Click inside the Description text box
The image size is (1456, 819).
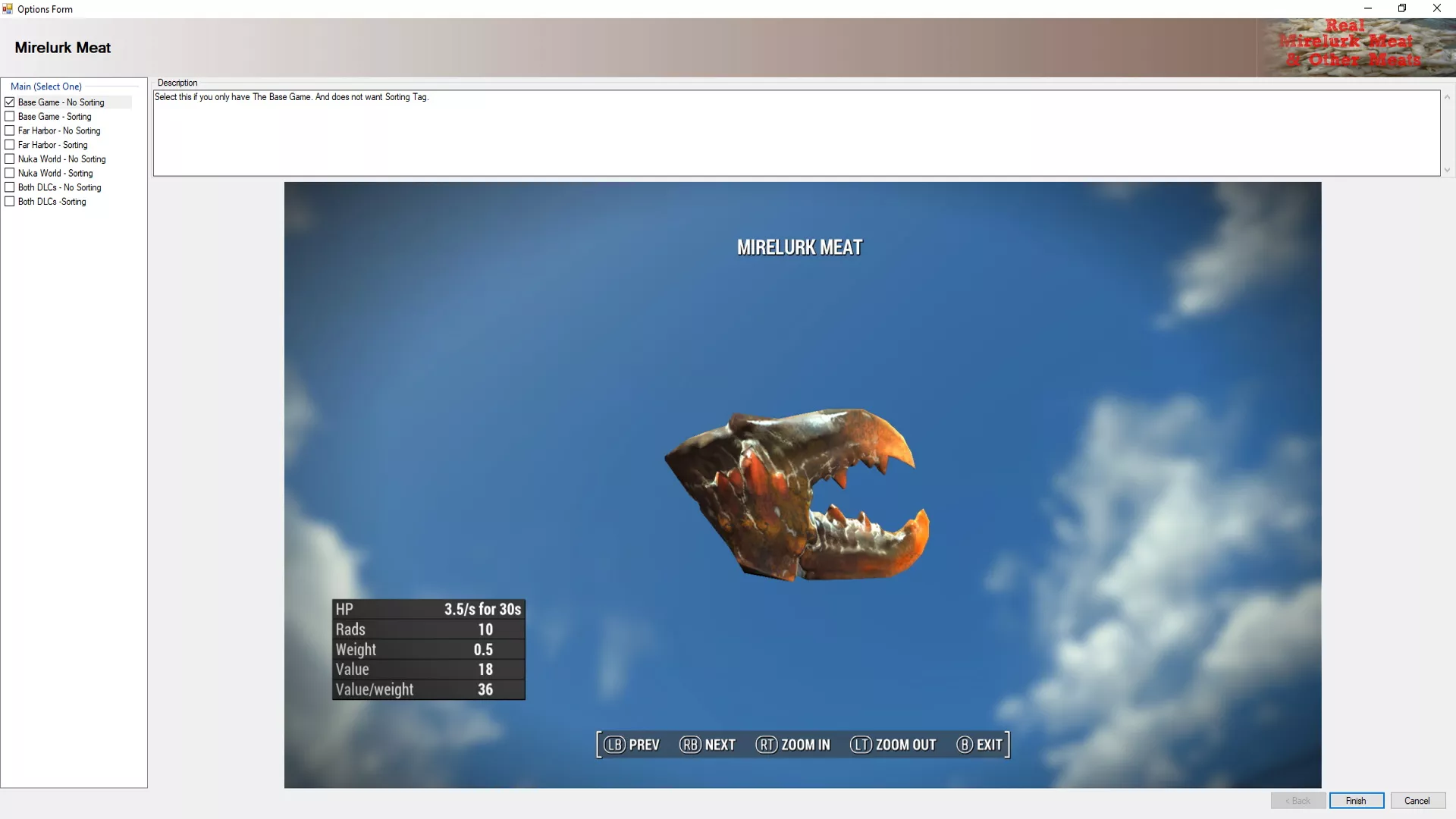click(796, 133)
